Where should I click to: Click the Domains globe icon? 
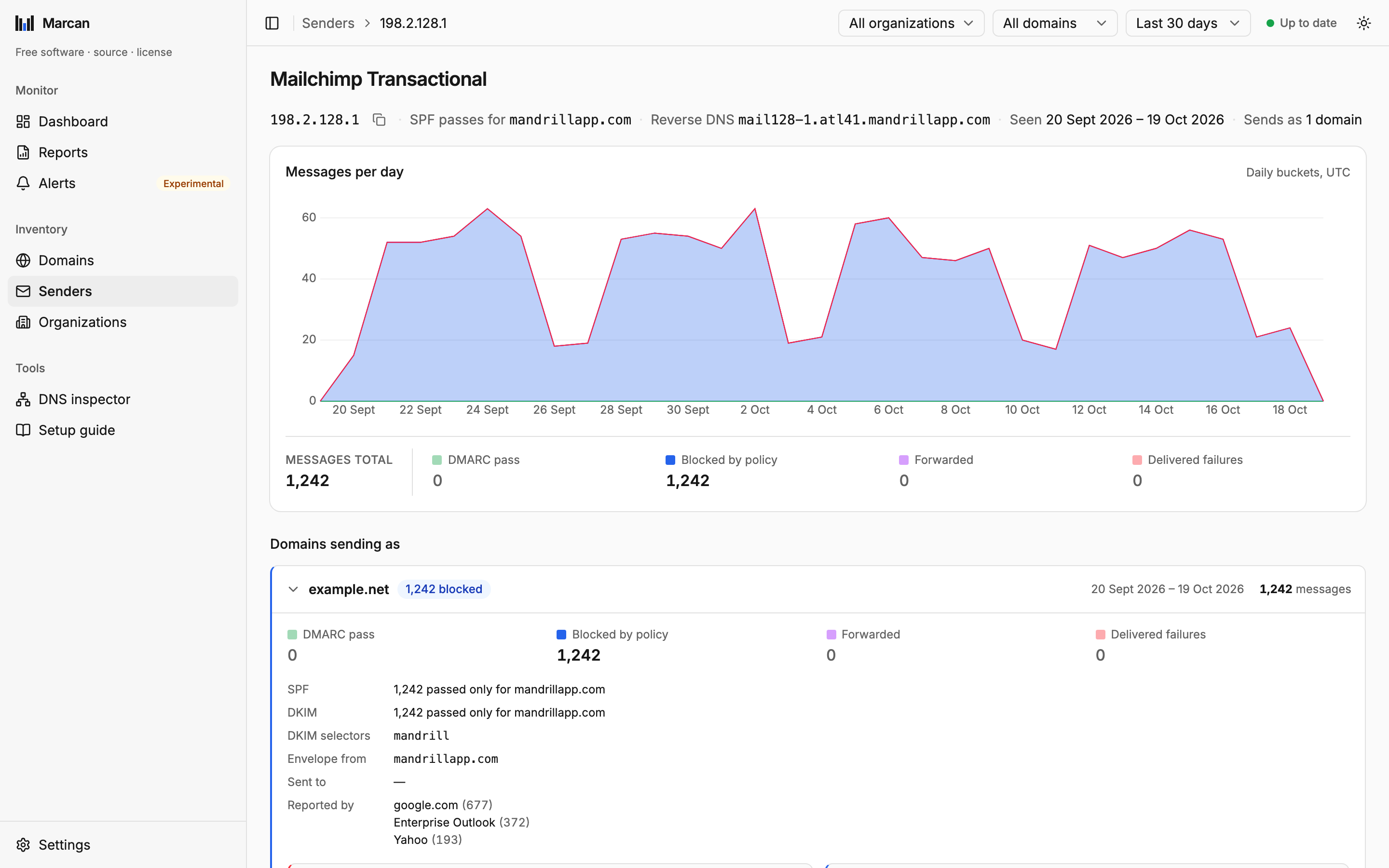click(x=23, y=260)
